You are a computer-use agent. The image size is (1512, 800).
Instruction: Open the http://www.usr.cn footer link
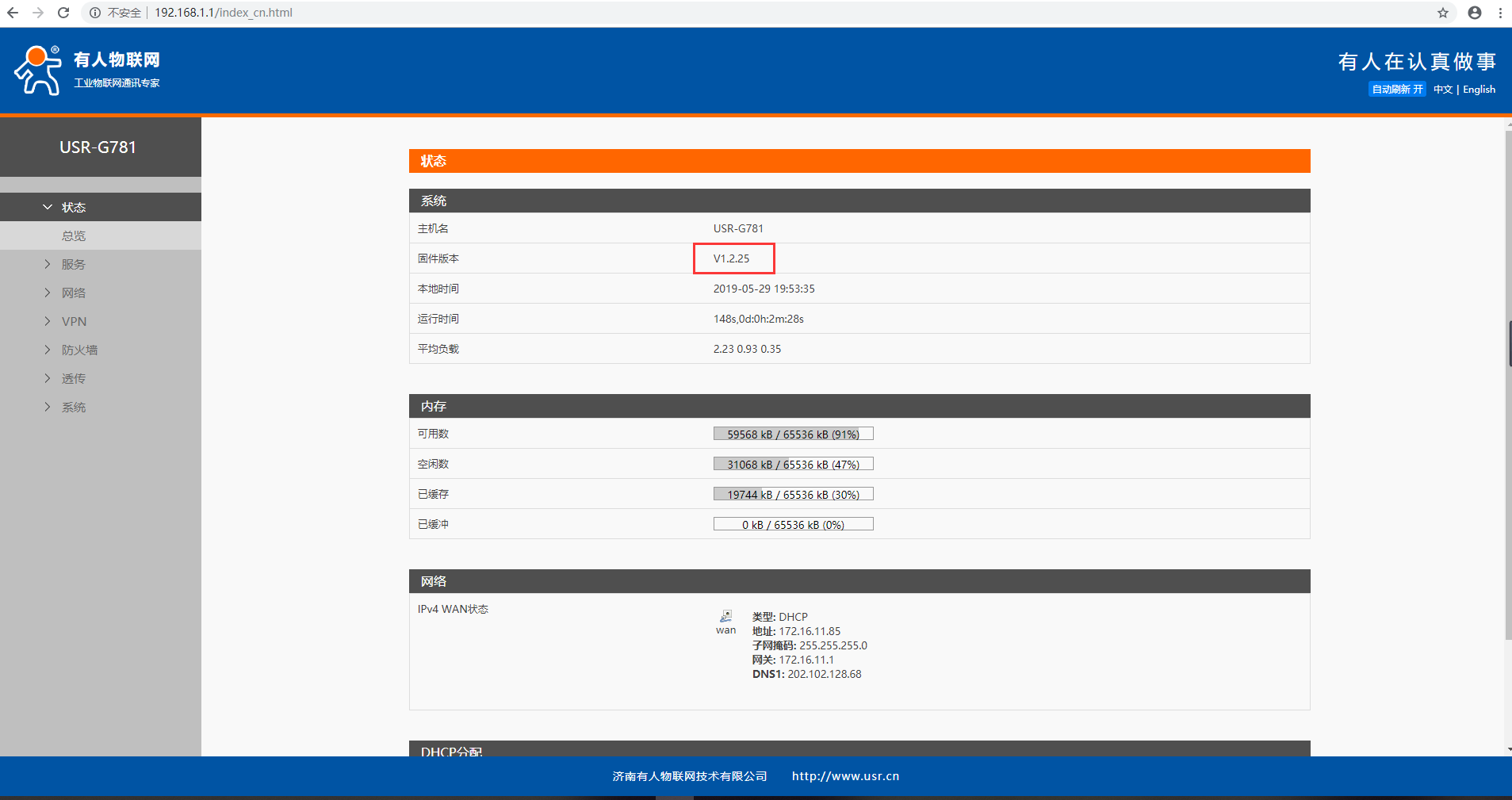845,776
